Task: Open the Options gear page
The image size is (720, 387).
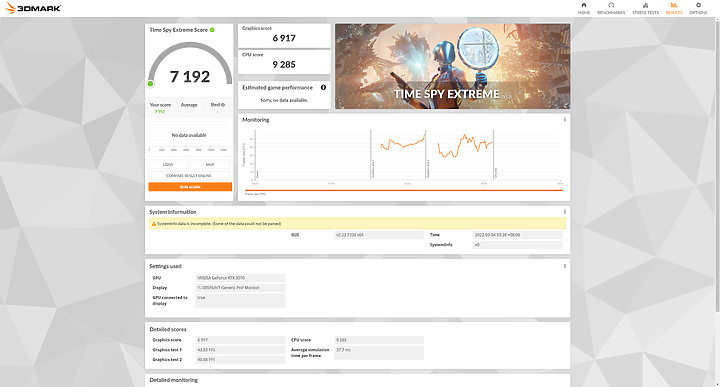Action: click(698, 8)
